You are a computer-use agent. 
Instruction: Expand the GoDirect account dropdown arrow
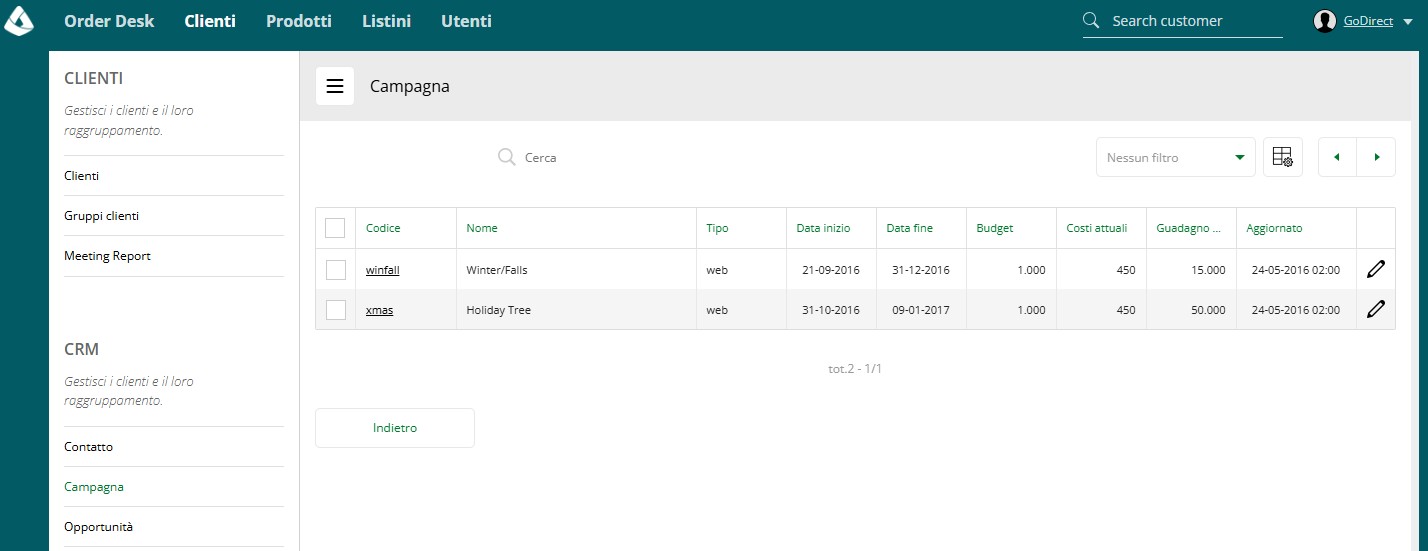click(1408, 21)
